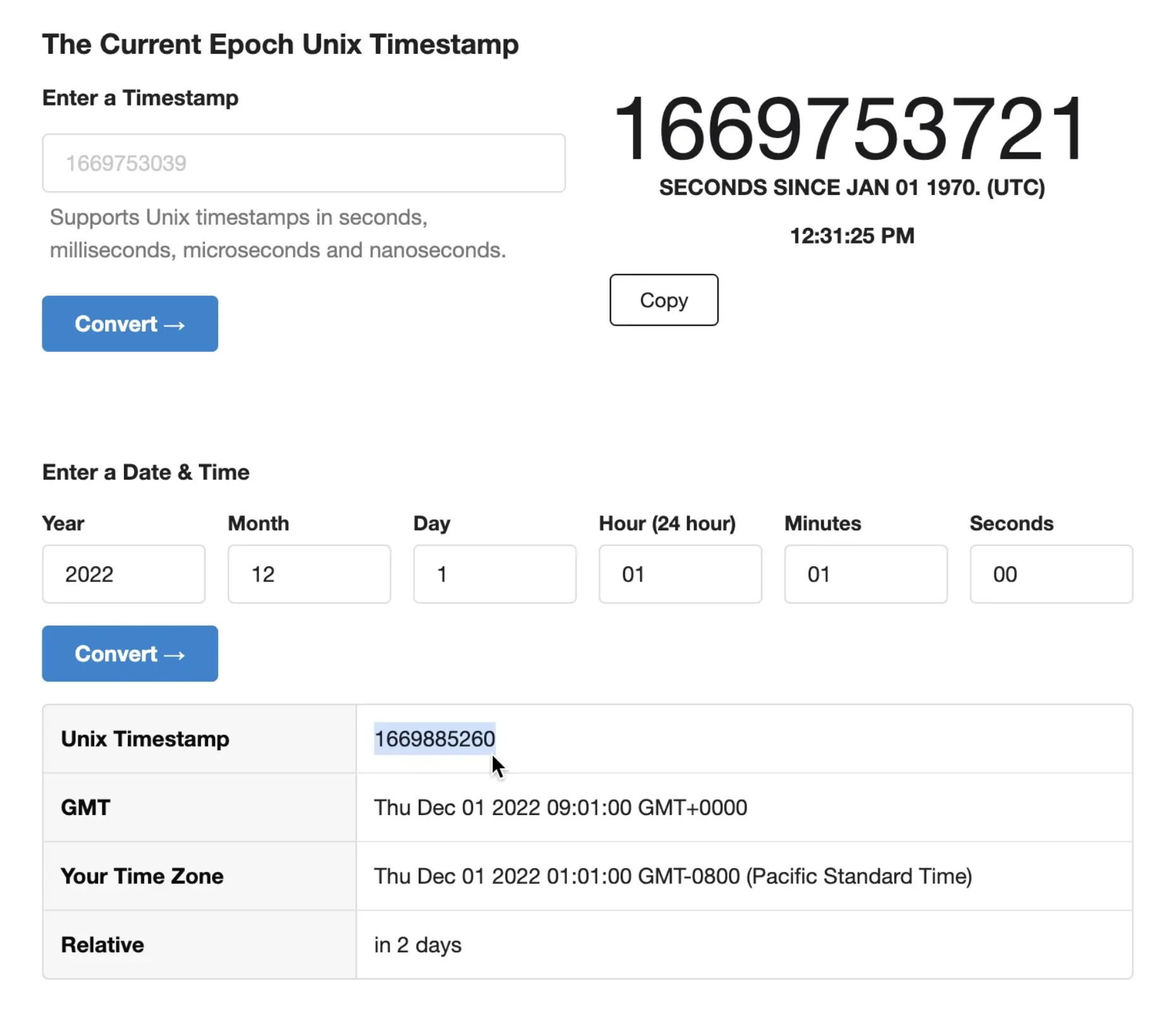
Task: Click the 12:31:25 PM clock text
Action: tap(851, 236)
